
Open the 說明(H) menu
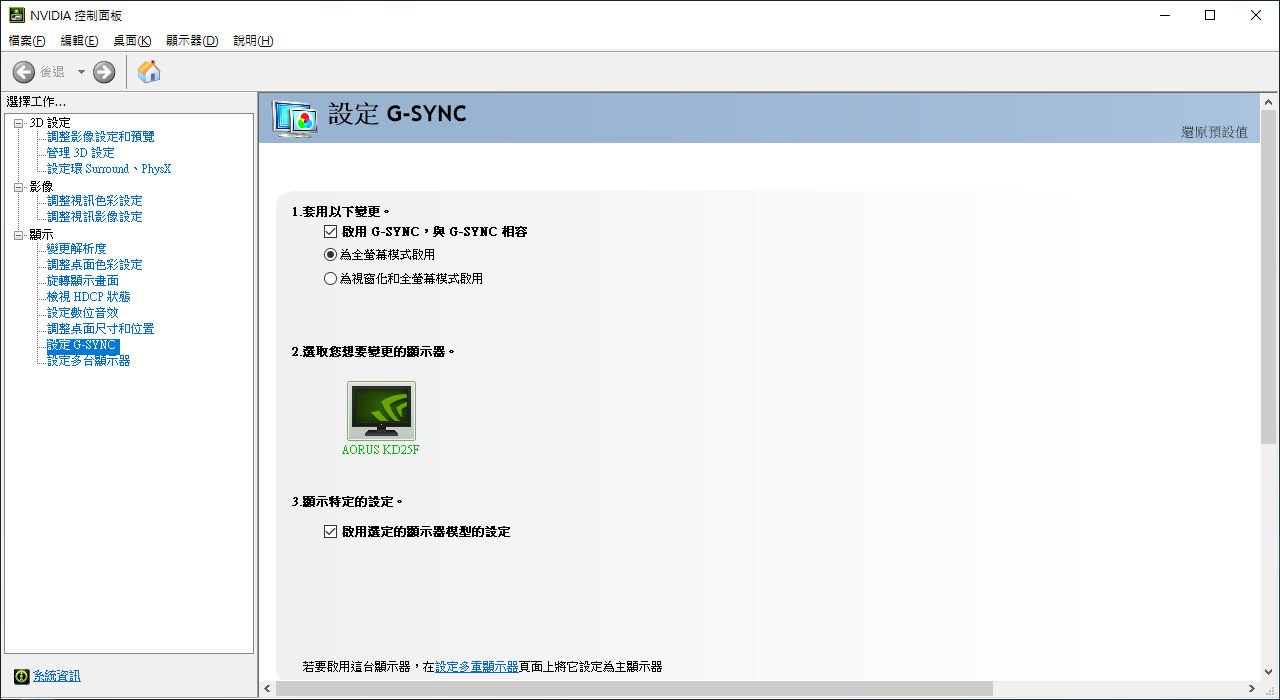tap(253, 41)
